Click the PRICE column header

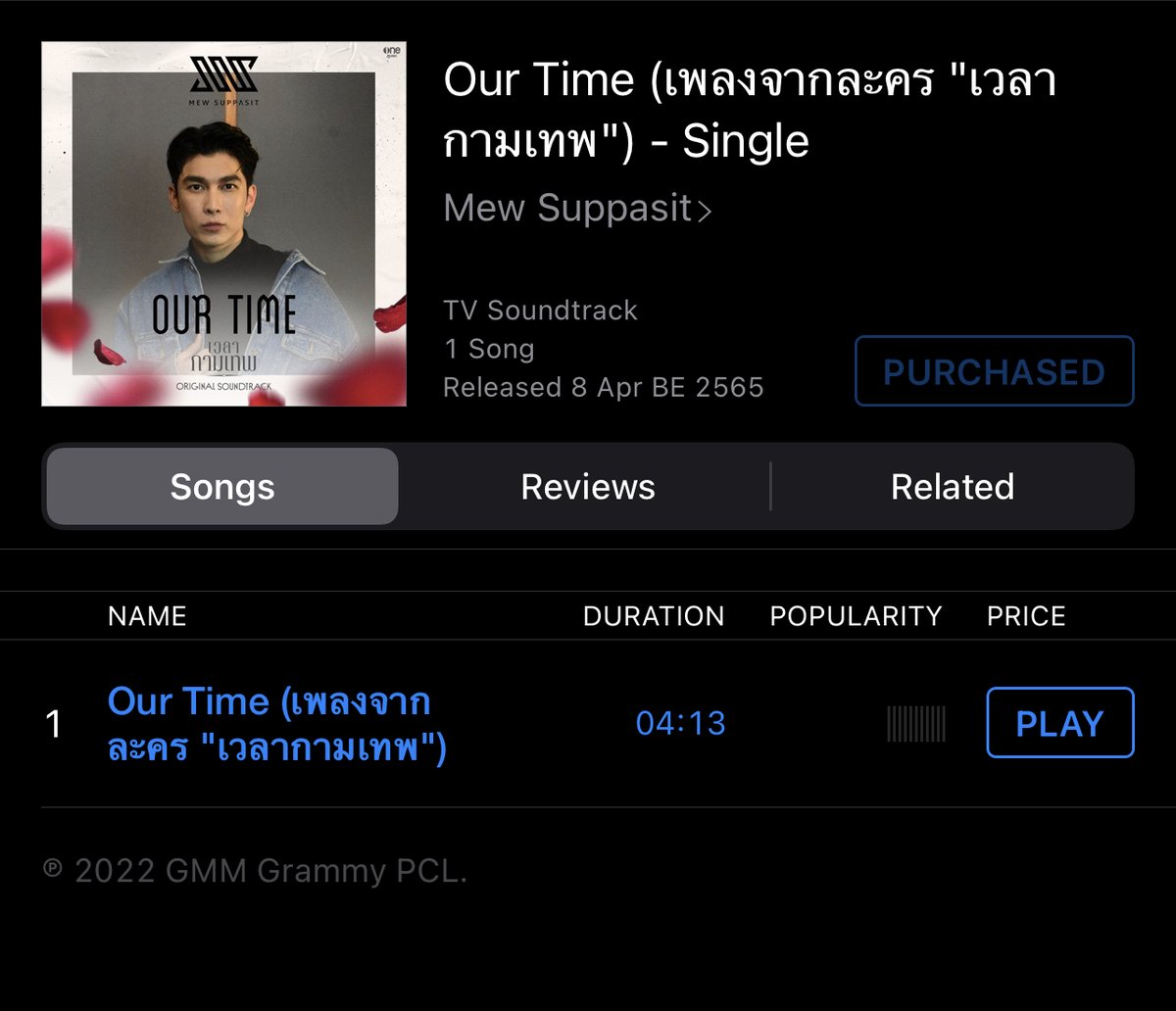point(1026,616)
